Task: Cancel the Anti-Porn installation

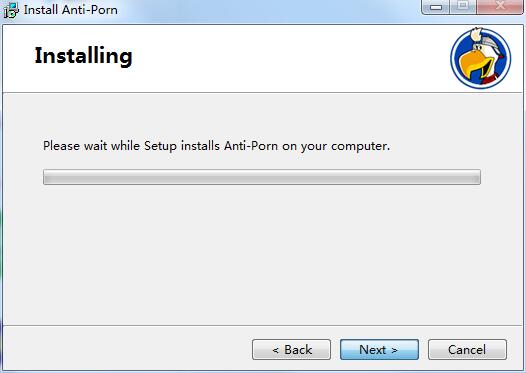Action: [x=467, y=350]
